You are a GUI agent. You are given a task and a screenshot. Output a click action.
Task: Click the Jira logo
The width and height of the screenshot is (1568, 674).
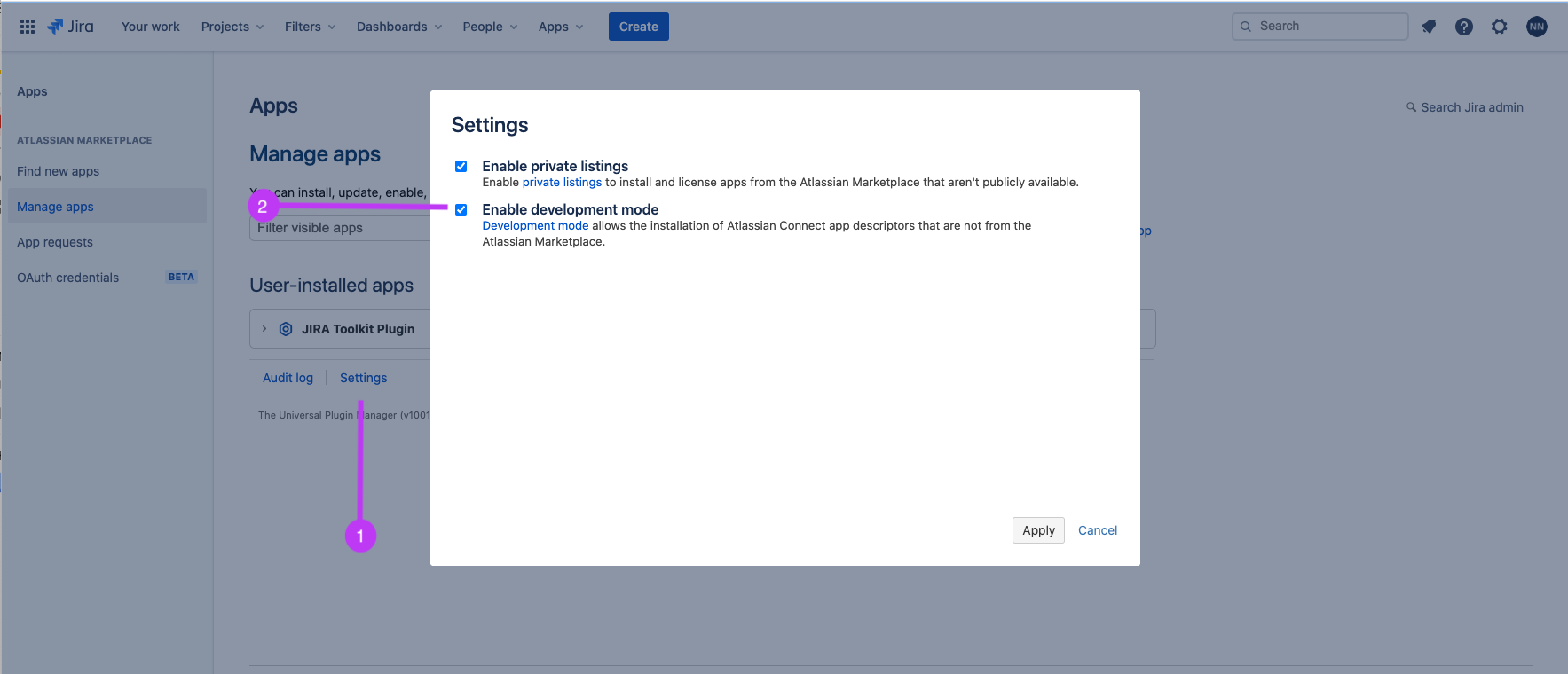point(71,27)
